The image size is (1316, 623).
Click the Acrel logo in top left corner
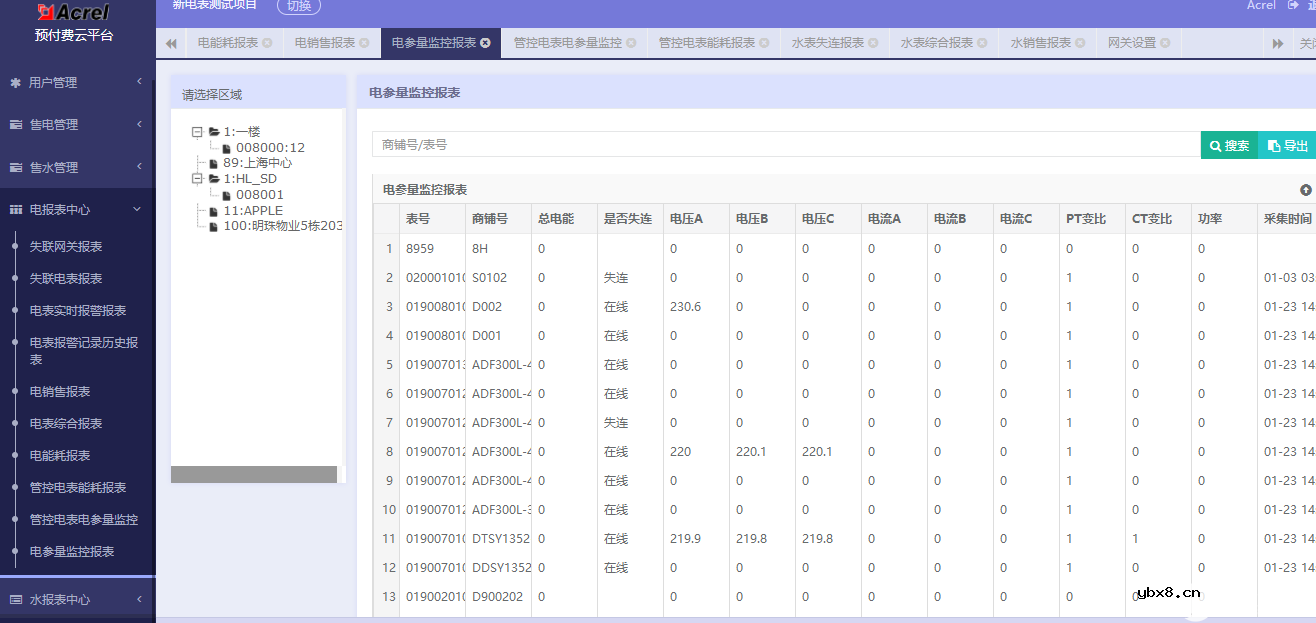[x=71, y=12]
